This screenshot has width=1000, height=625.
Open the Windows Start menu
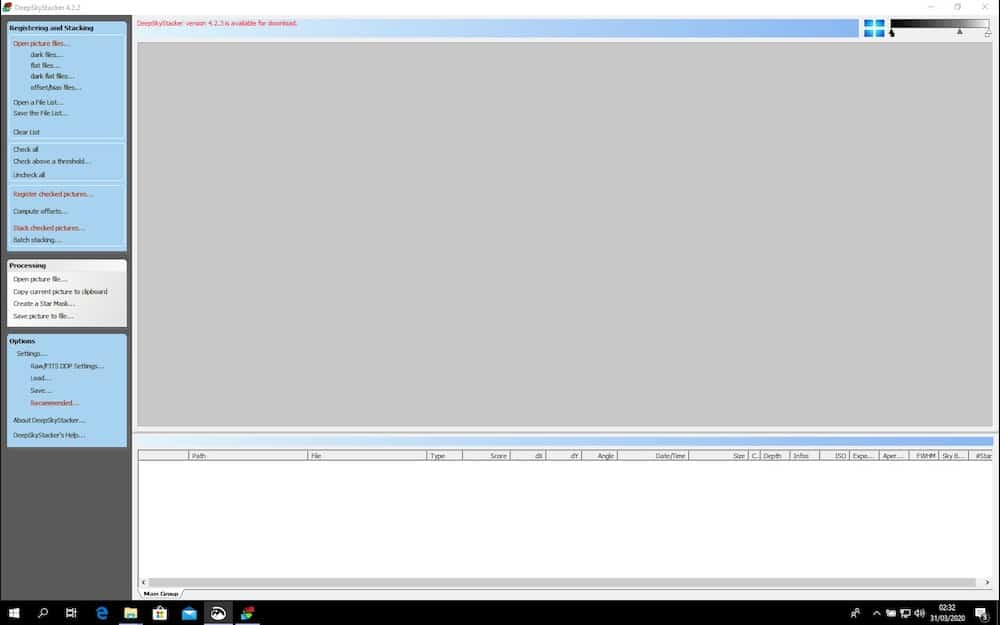click(x=14, y=613)
